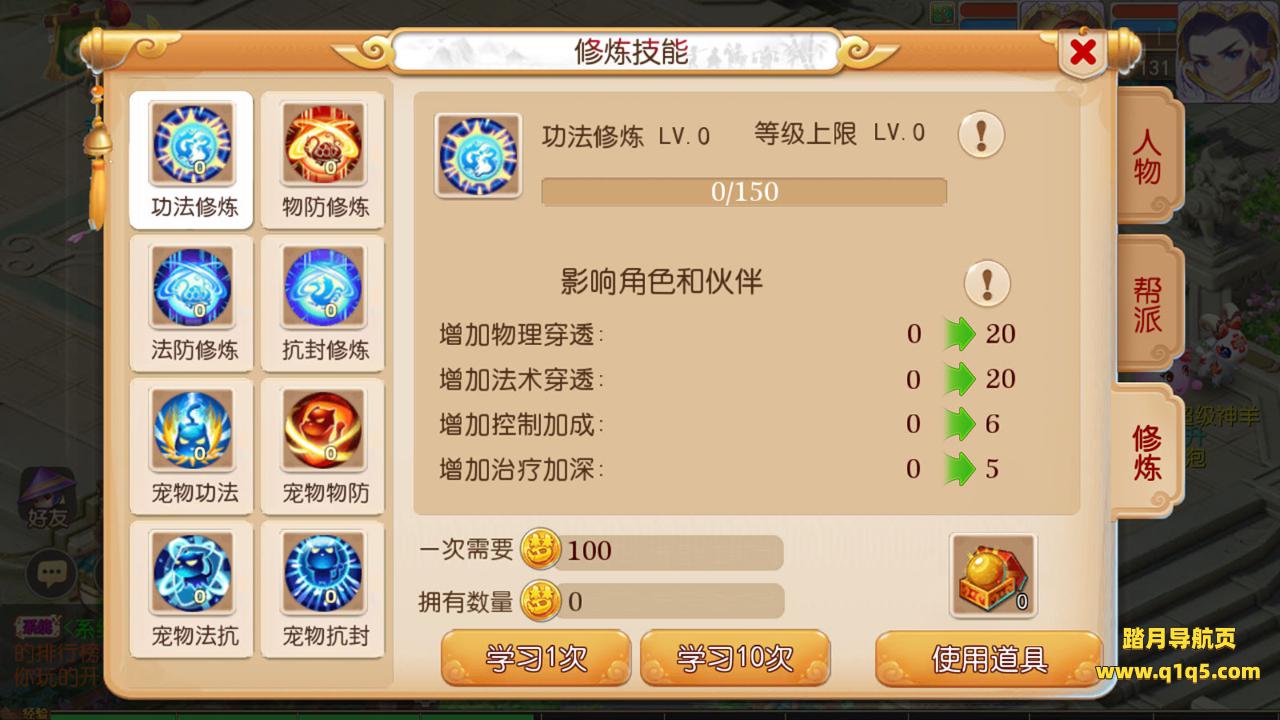Image resolution: width=1280 pixels, height=720 pixels.
Task: Select the 物防修炼 skill icon
Action: point(323,144)
